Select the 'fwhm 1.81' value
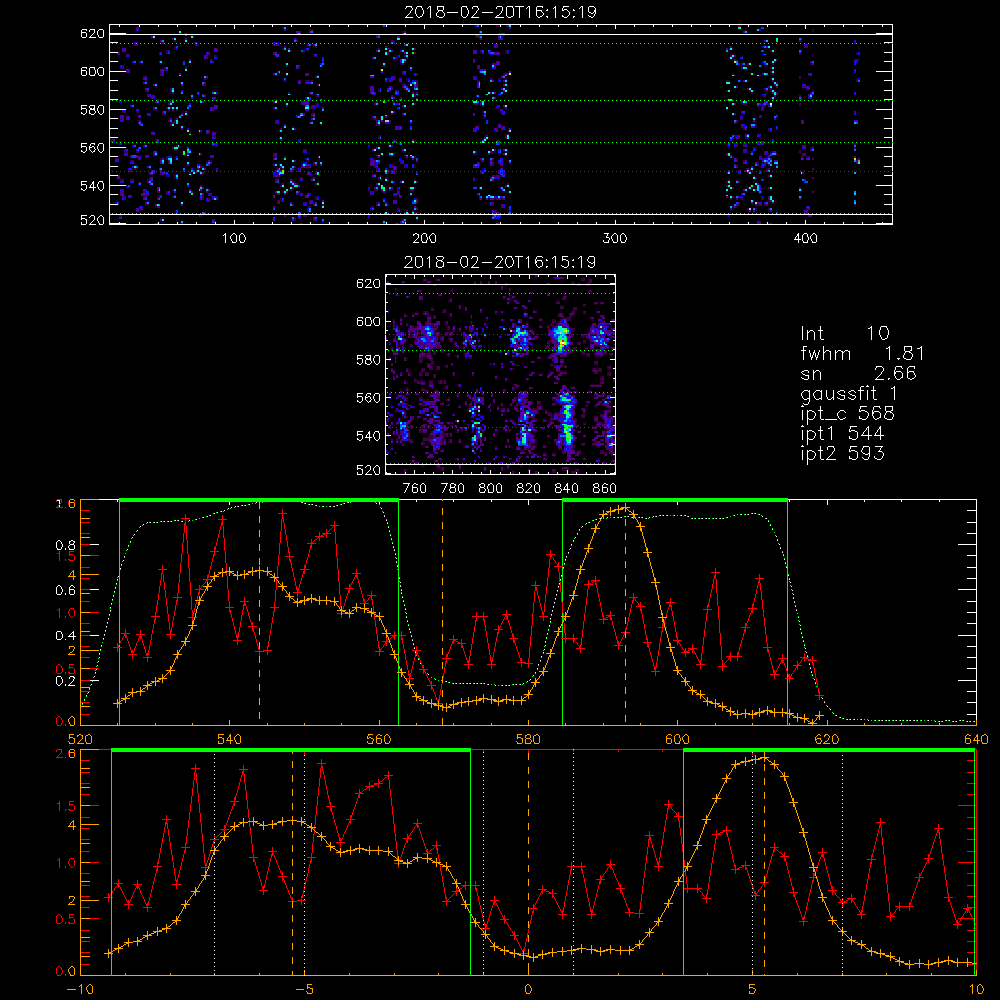 coord(862,353)
